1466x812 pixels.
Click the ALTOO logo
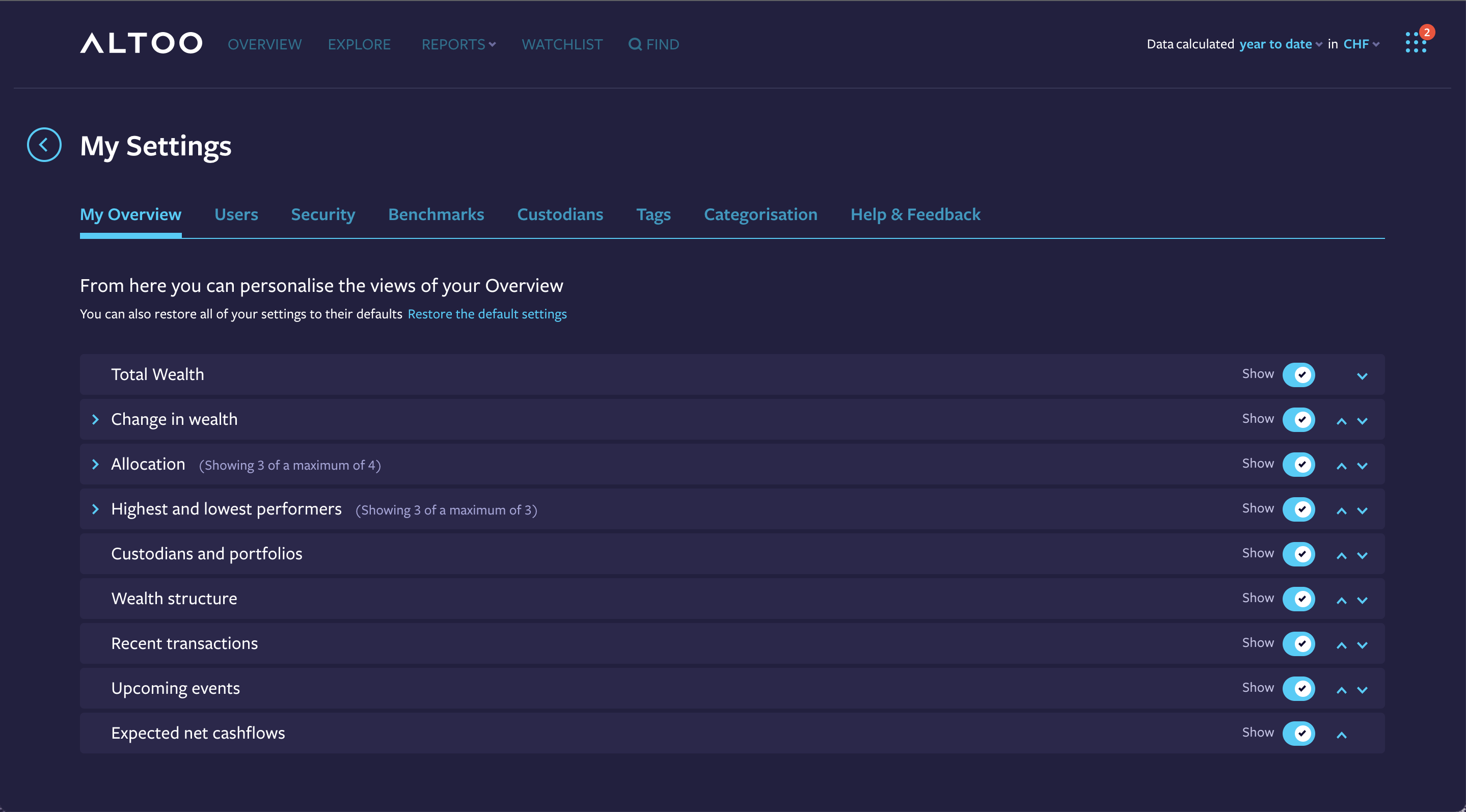coord(141,43)
